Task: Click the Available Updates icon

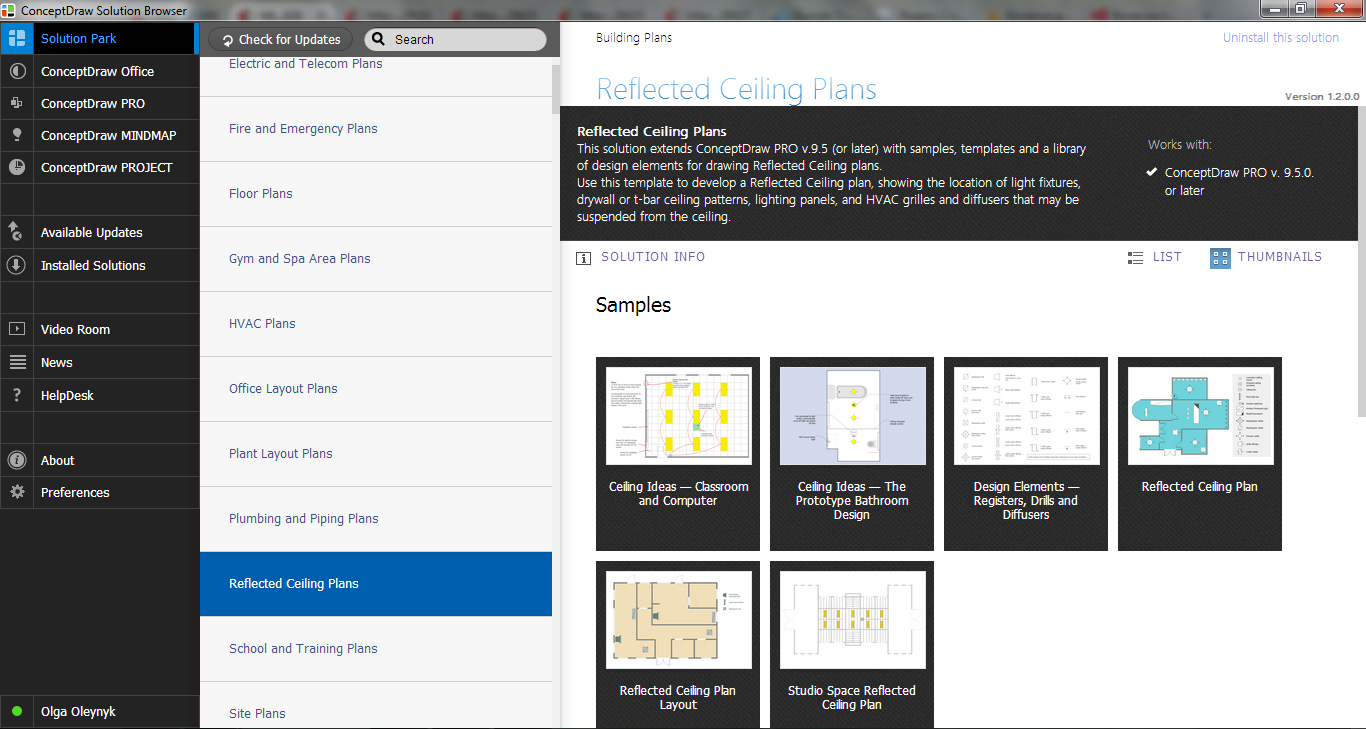Action: [x=16, y=232]
